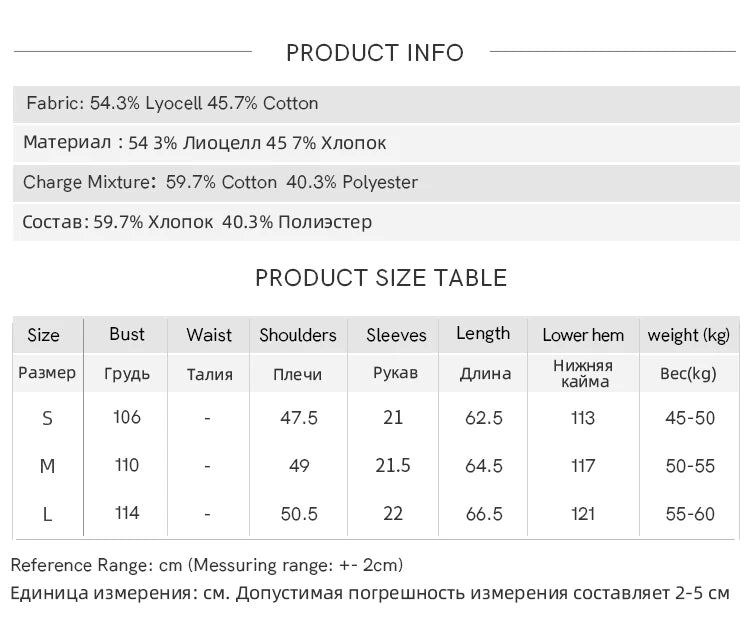Viewport: 750px width, 630px height.
Task: Select bust value 106
Action: click(127, 417)
